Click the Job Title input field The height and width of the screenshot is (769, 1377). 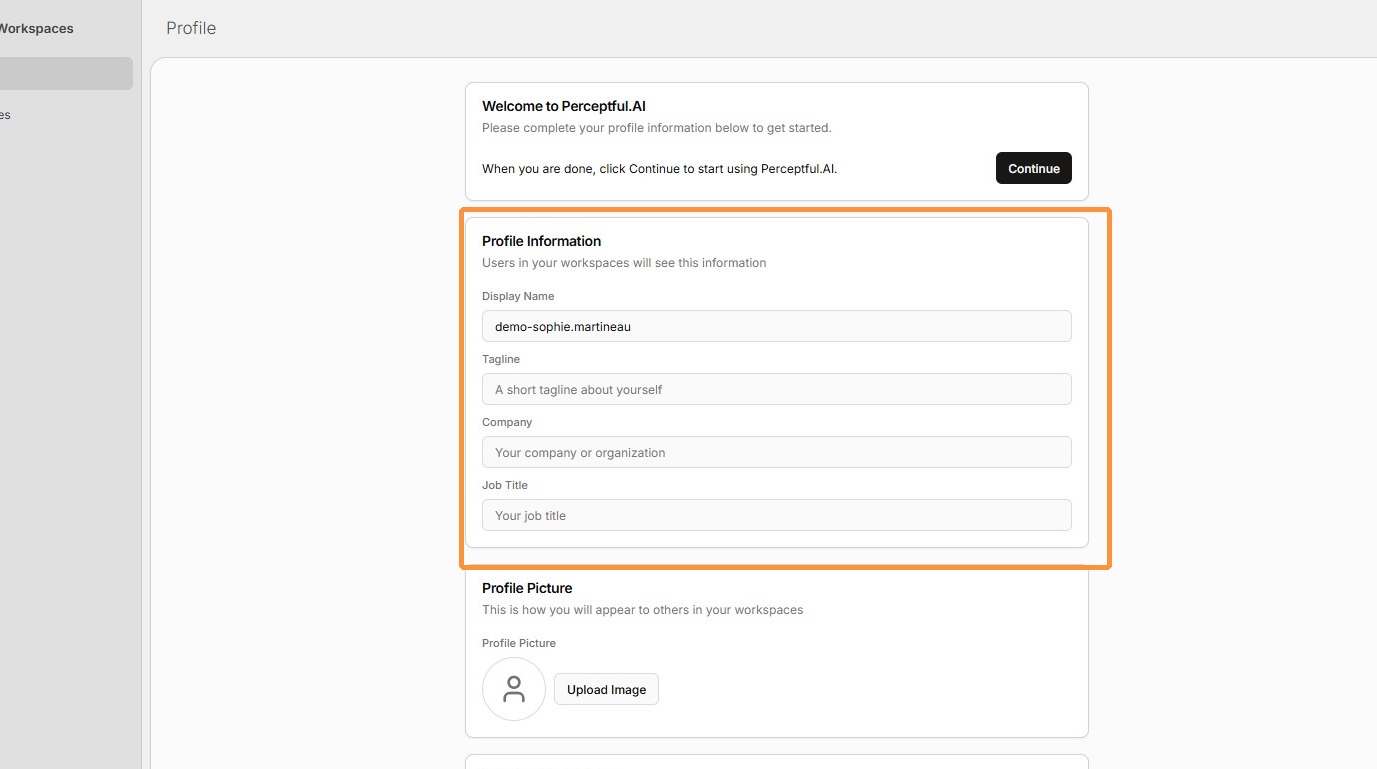pos(776,515)
